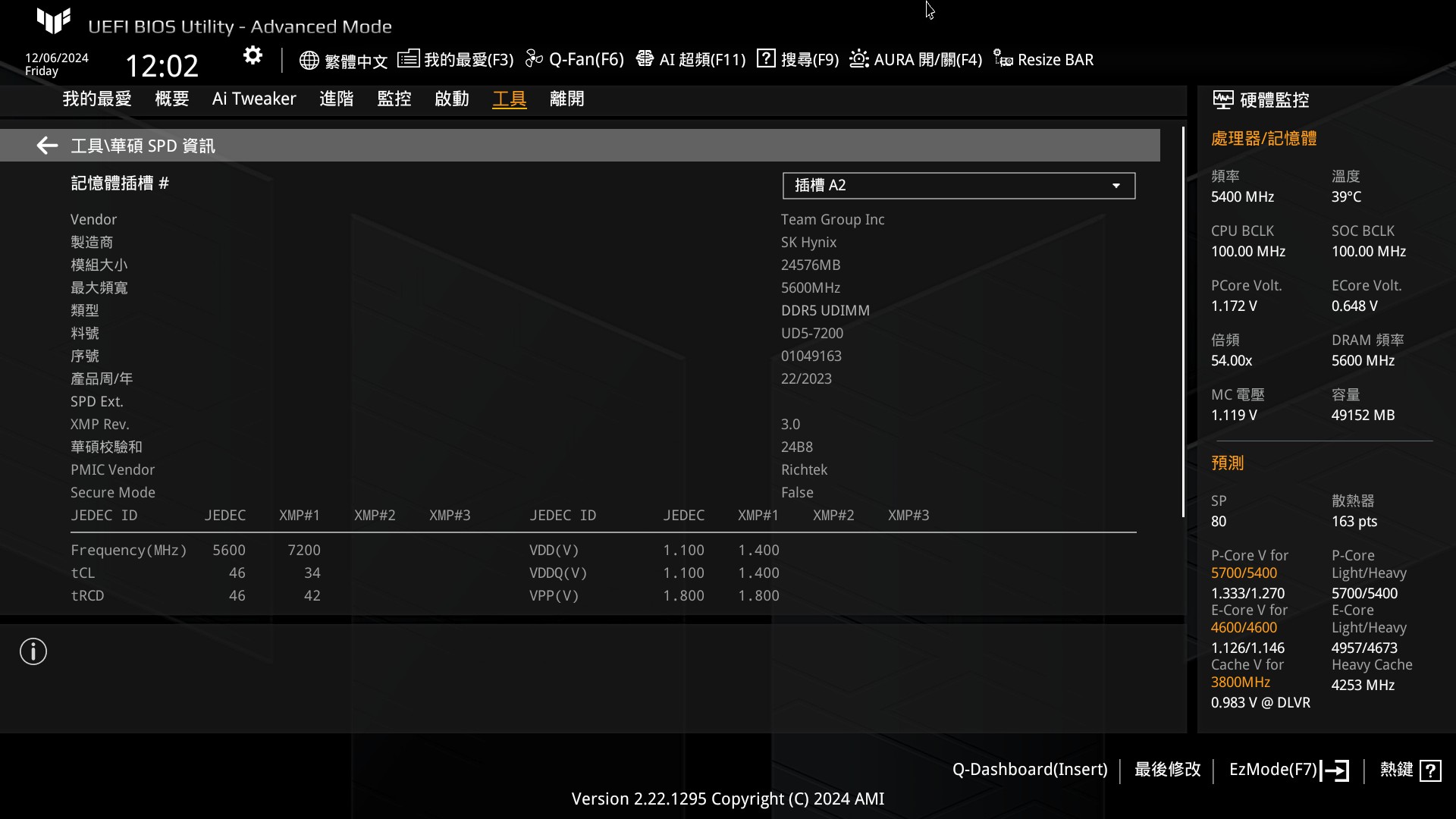Screen dimensions: 1456x819
Task: Click capacity value 49152 MB
Action: 1363,416
